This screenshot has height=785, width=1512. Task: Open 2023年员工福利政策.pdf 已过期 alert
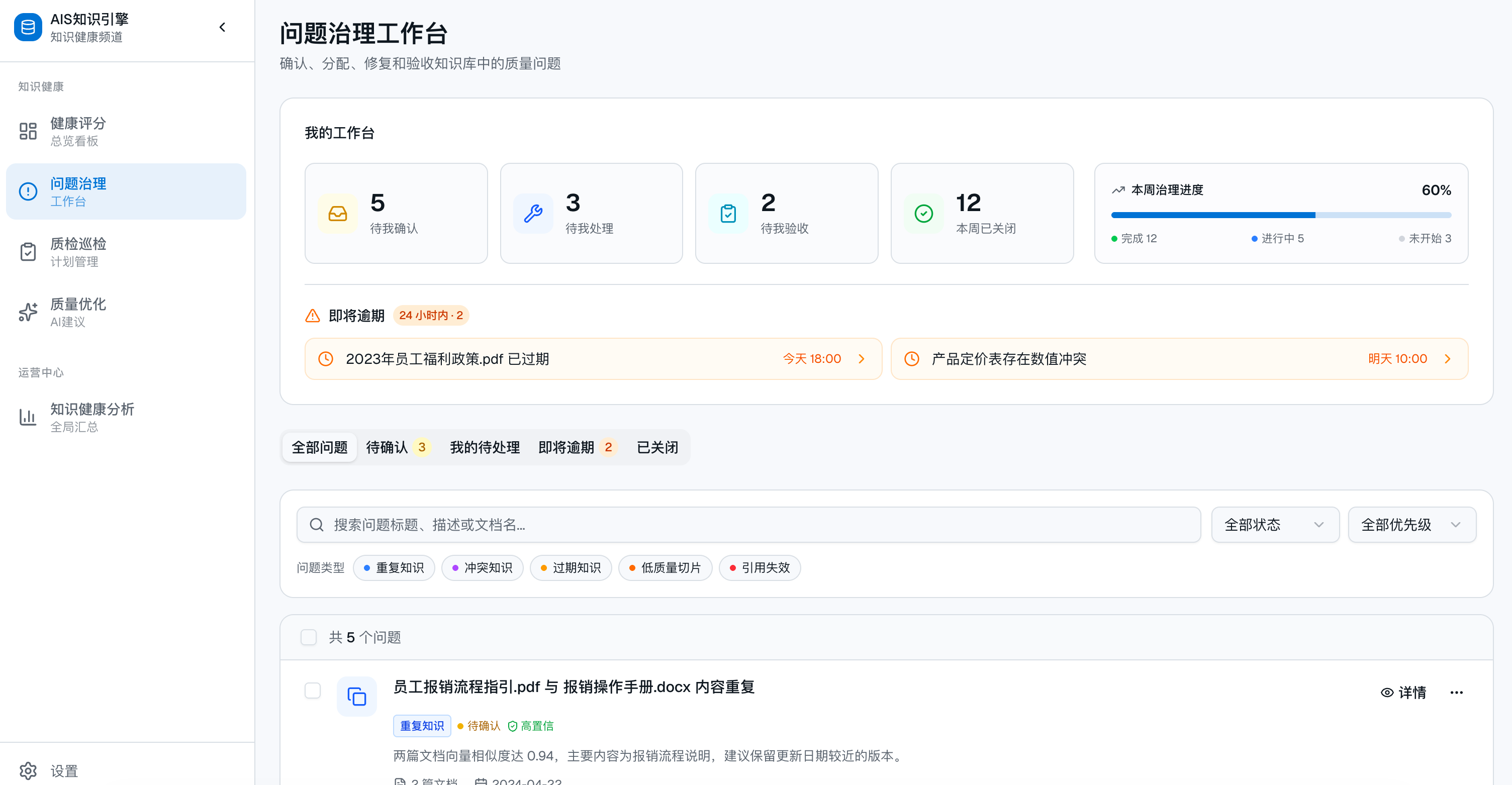(593, 358)
